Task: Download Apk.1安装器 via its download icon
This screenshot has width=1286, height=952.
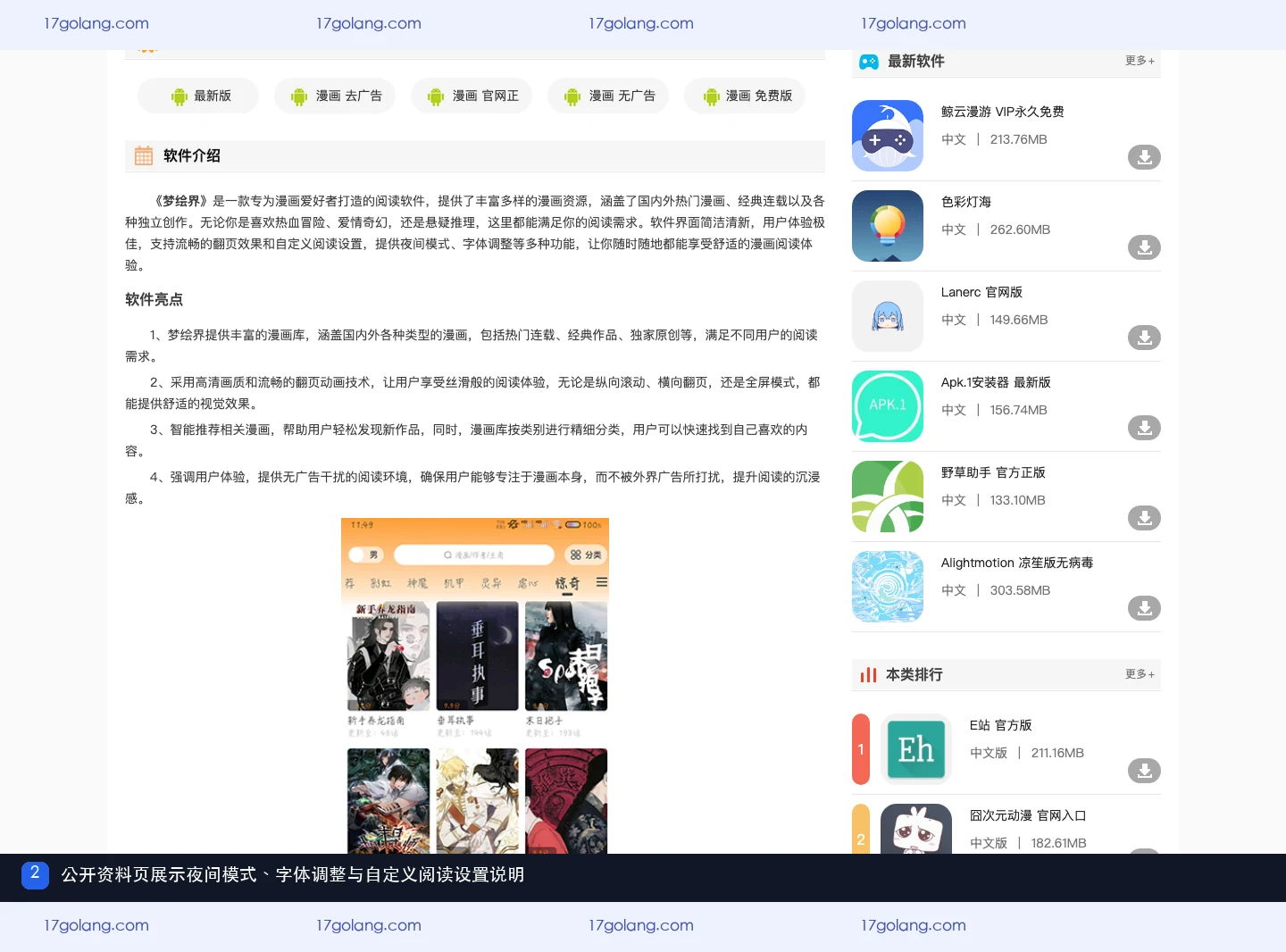Action: pos(1144,428)
